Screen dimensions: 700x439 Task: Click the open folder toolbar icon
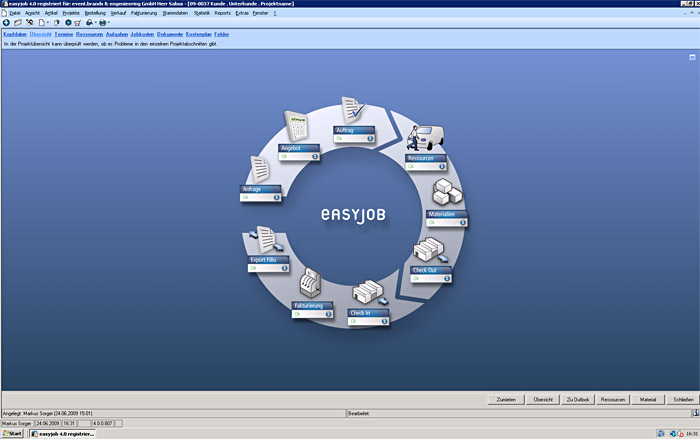18,22
